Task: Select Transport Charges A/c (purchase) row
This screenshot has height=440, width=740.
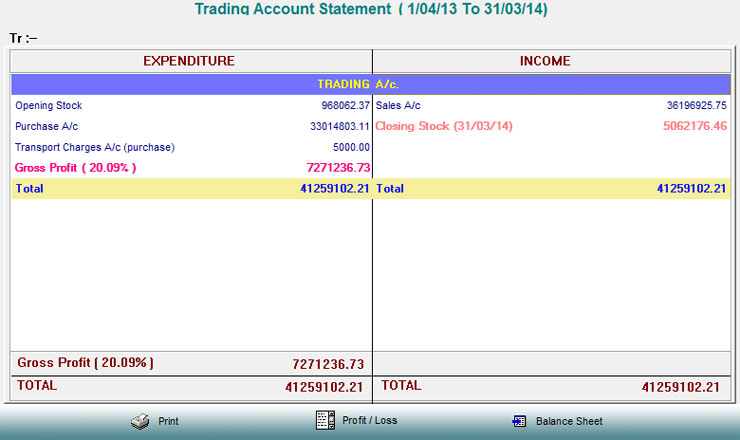Action: point(95,147)
